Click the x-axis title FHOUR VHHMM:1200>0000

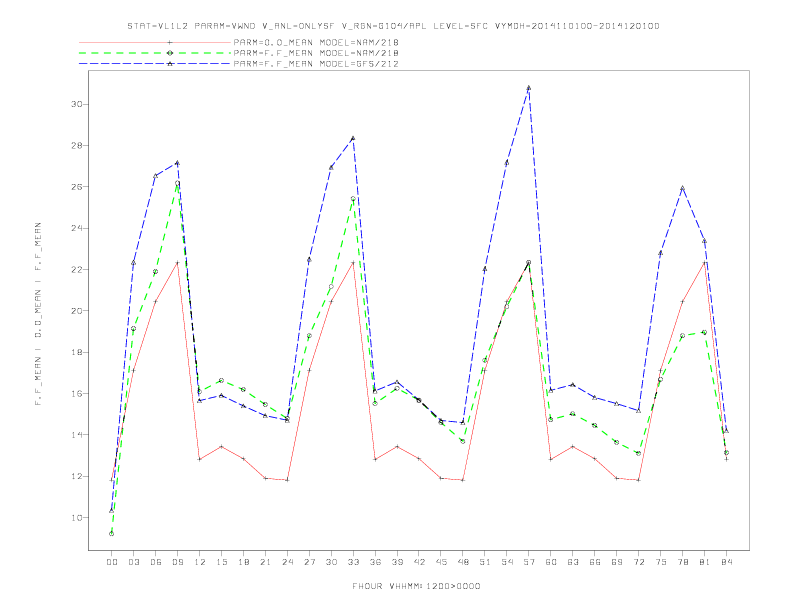coord(416,586)
